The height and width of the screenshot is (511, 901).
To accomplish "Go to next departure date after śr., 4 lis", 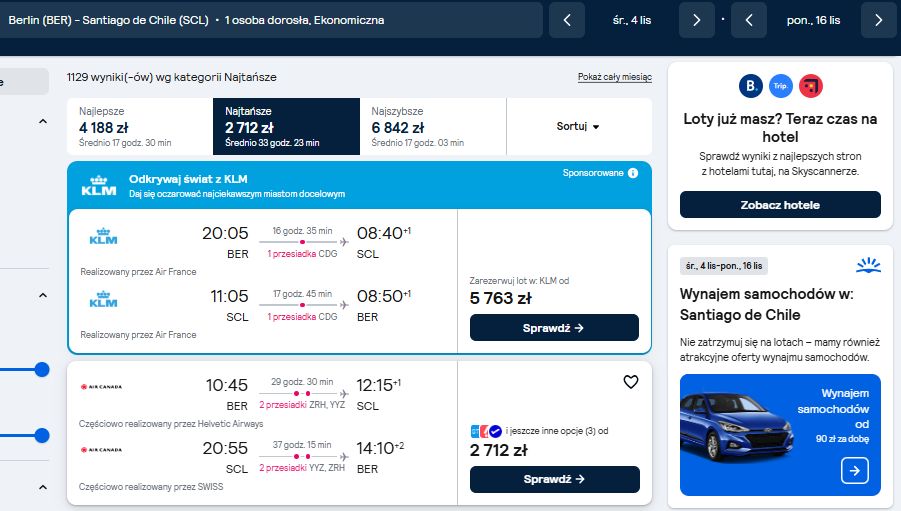I will pos(696,20).
